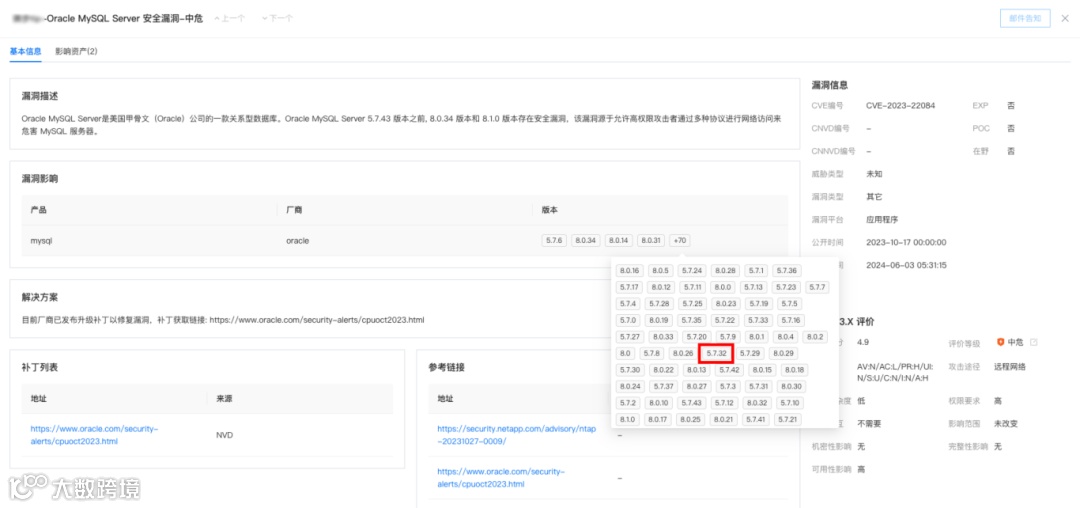Click the edit icon beside 中危 rating
Screen dimensions: 1080x508
click(x=1033, y=342)
